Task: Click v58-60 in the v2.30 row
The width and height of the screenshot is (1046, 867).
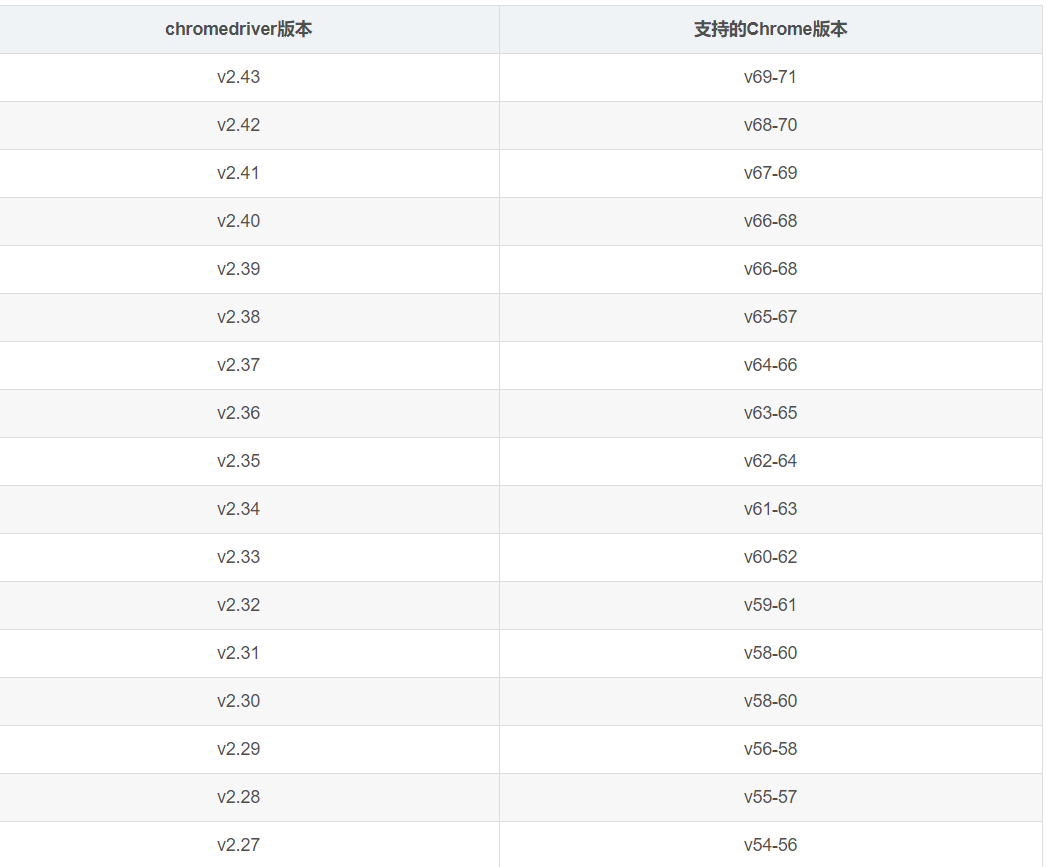Action: point(770,702)
